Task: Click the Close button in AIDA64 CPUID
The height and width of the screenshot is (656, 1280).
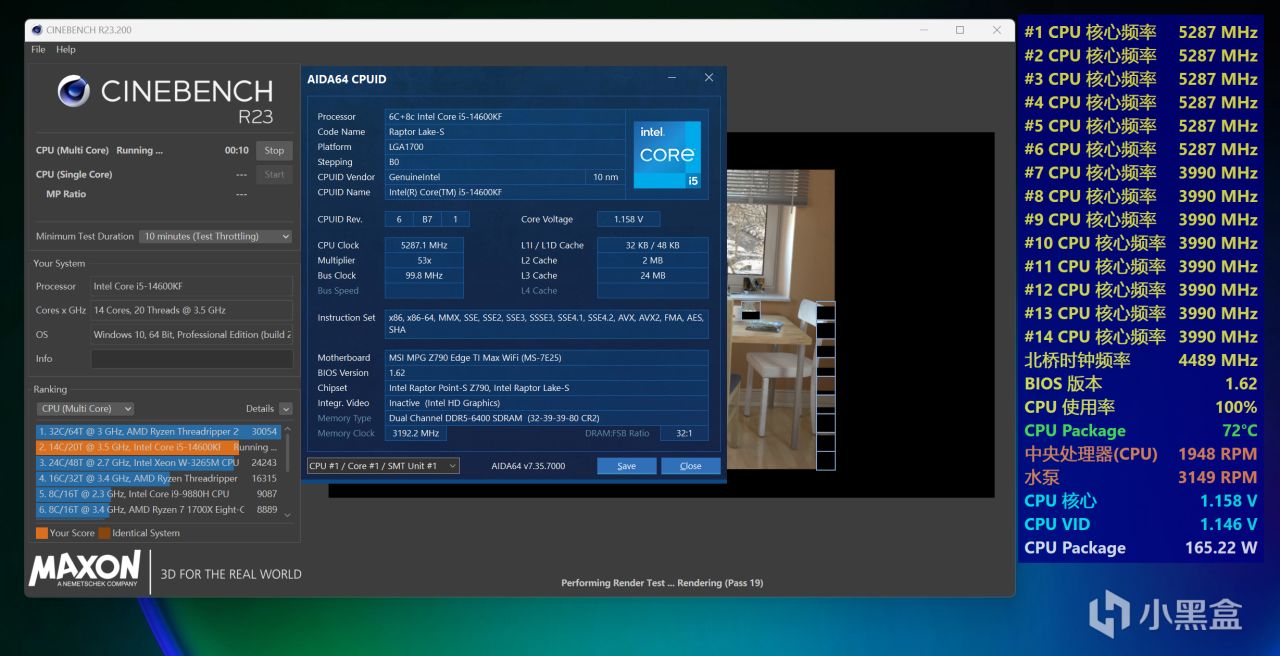Action: pos(690,466)
